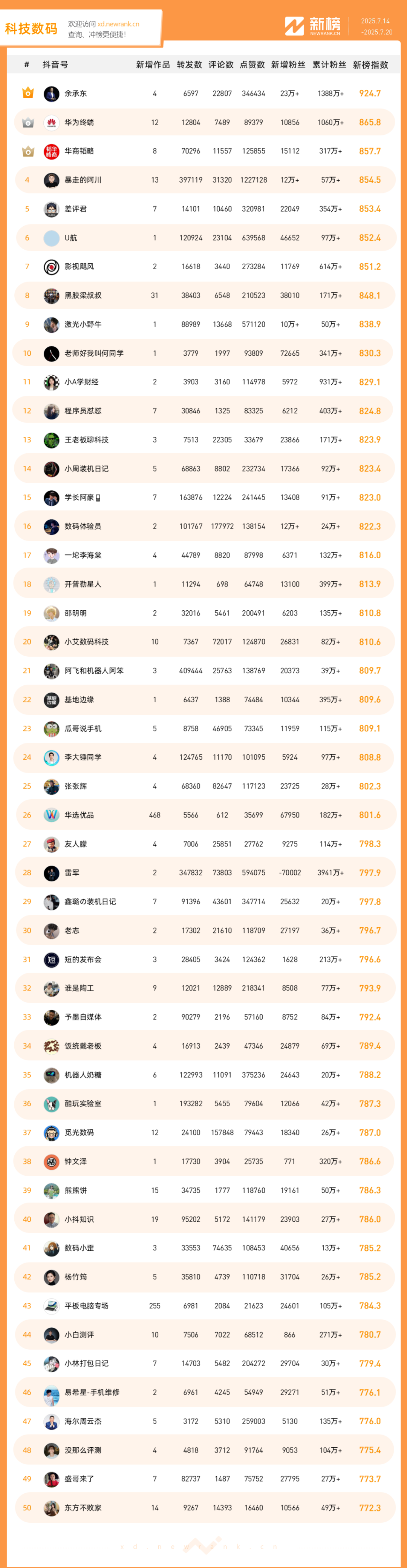Click account name 雷军

(72, 873)
